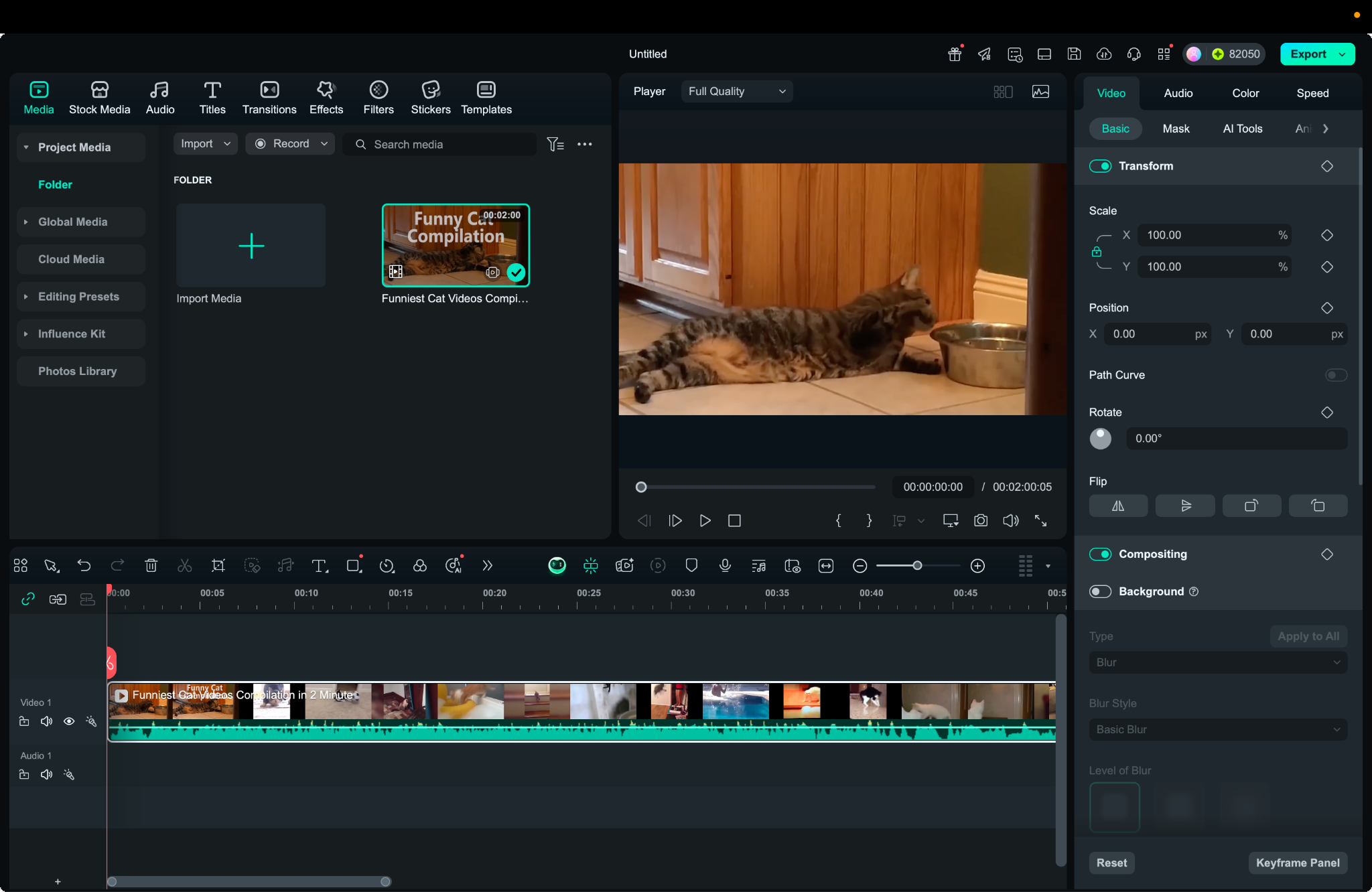Screen dimensions: 1372x892
Task: Click the Delete trash icon in timeline toolbar
Action: coord(151,566)
